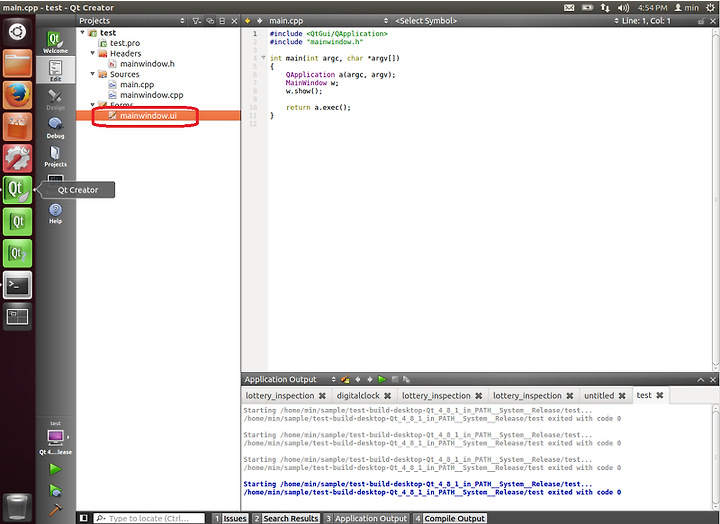Click Application Output vertical scrollbar
The width and height of the screenshot is (720, 524).
point(715,457)
